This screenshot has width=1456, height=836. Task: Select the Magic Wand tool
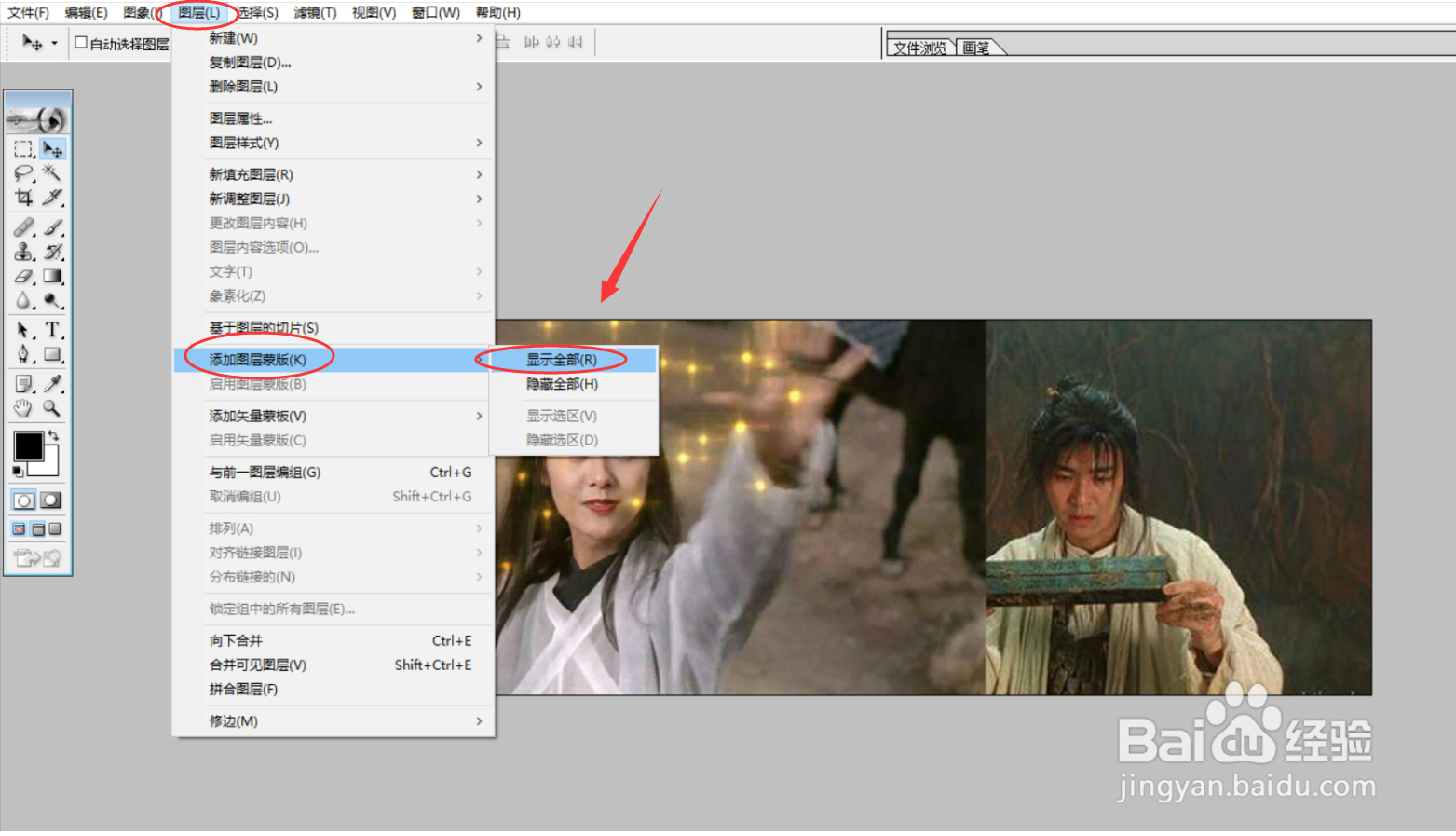[52, 173]
